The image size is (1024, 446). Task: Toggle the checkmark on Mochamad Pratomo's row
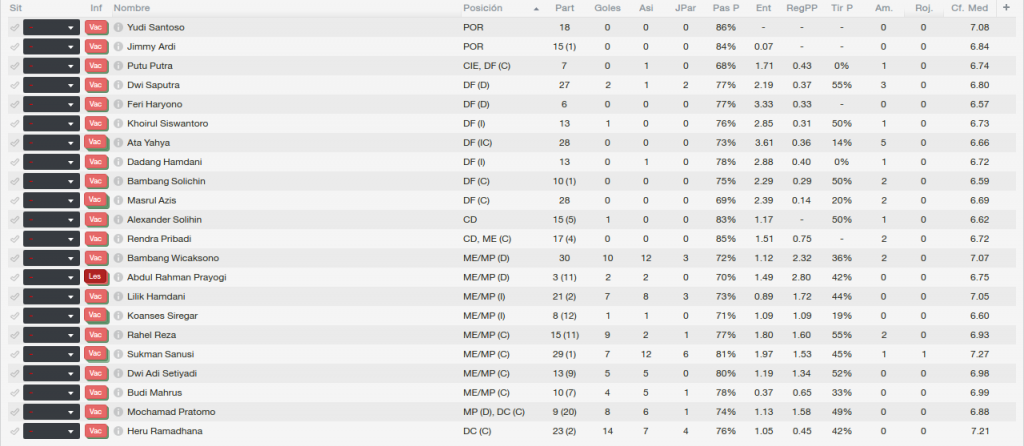pyautogui.click(x=14, y=412)
